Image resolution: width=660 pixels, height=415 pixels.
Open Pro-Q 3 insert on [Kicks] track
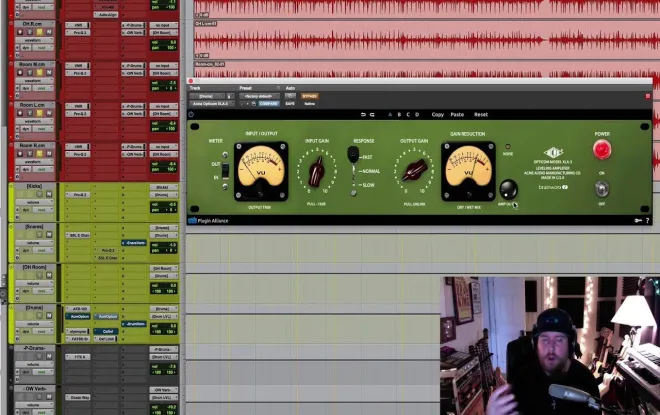point(78,195)
